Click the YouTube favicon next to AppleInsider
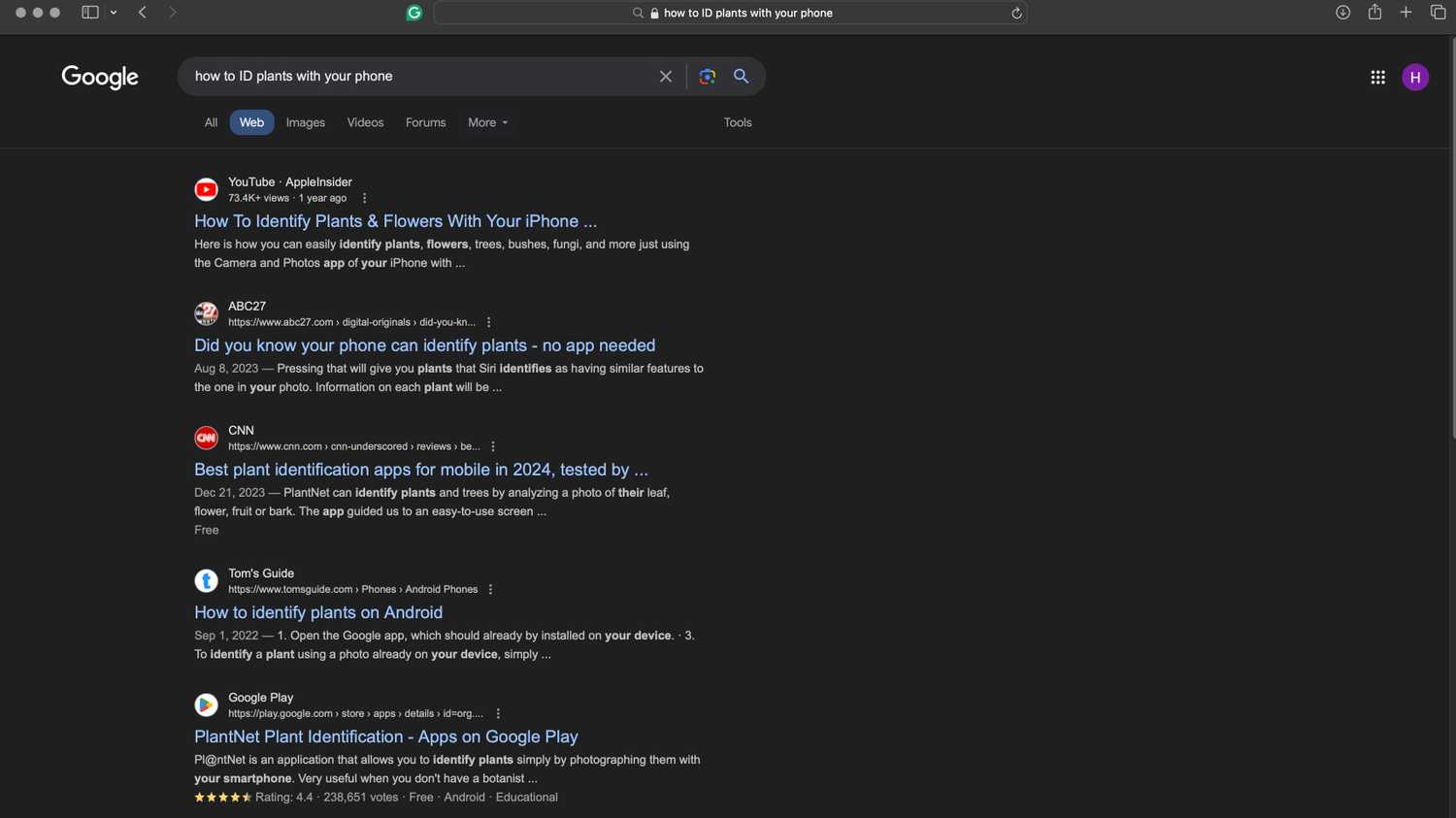The width and height of the screenshot is (1456, 818). [x=206, y=188]
